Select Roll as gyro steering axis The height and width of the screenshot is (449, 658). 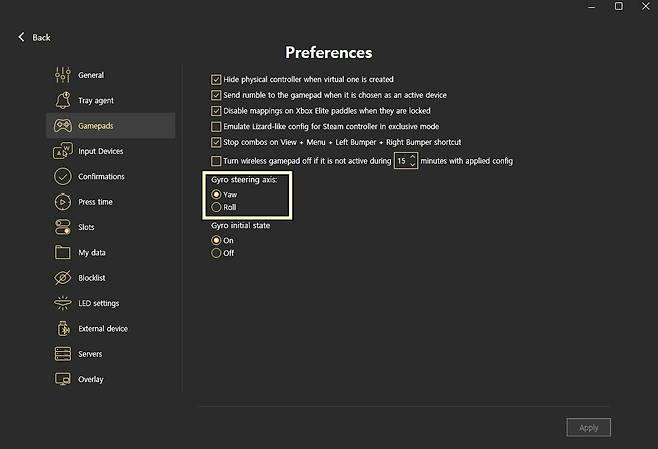click(216, 207)
